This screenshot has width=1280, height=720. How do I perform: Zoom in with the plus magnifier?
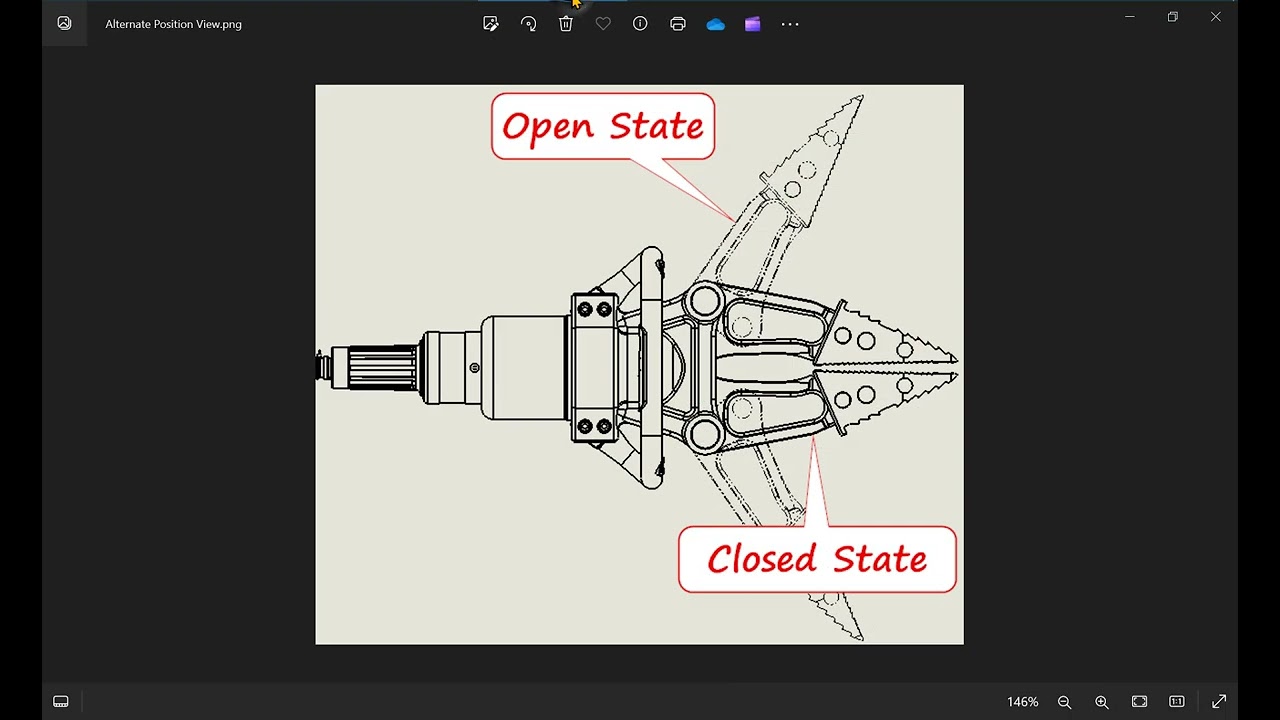click(x=1102, y=702)
